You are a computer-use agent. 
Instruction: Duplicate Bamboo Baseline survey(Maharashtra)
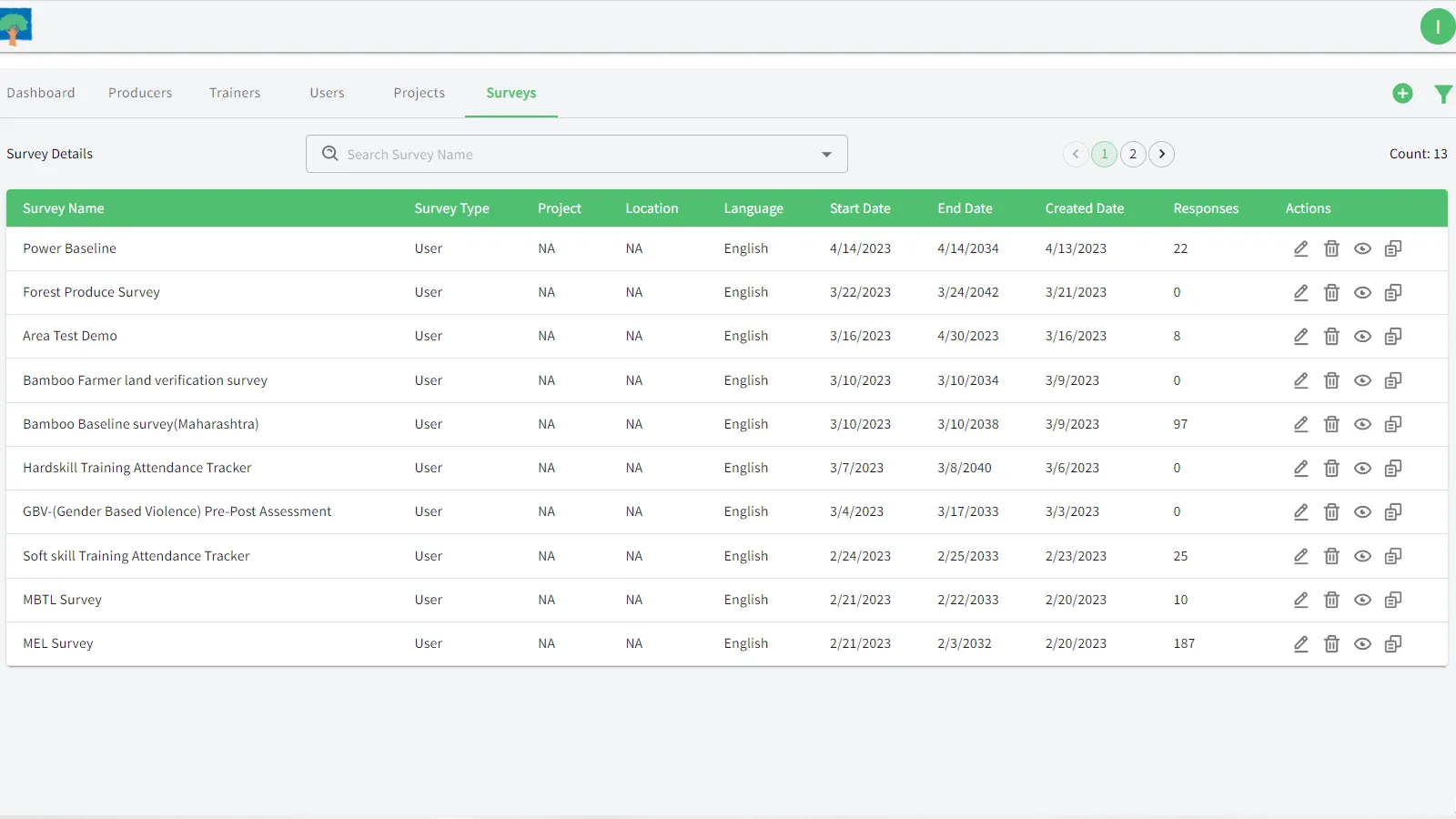[1393, 424]
